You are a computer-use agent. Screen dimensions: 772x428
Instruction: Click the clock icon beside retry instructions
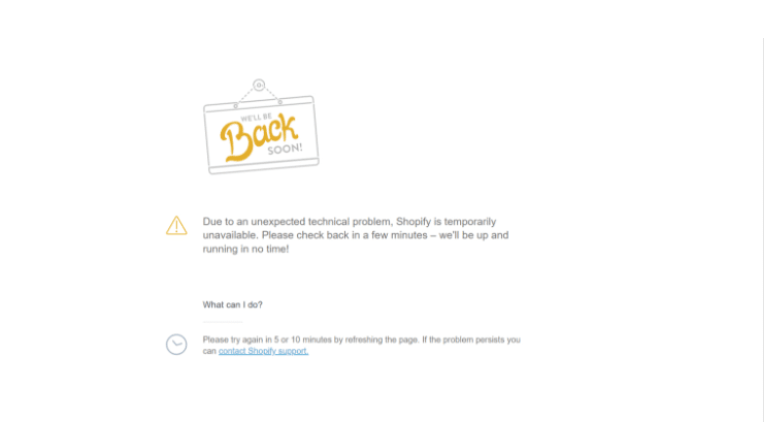tap(176, 344)
